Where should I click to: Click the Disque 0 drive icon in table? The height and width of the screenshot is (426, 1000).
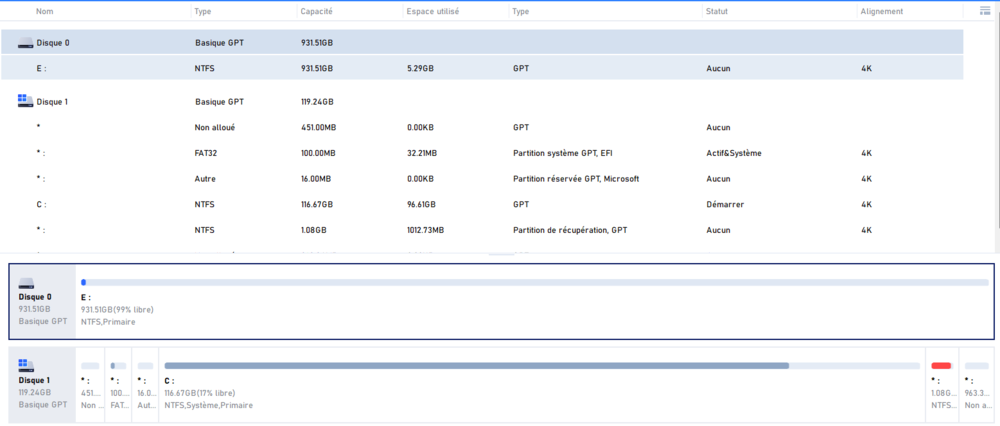(25, 44)
